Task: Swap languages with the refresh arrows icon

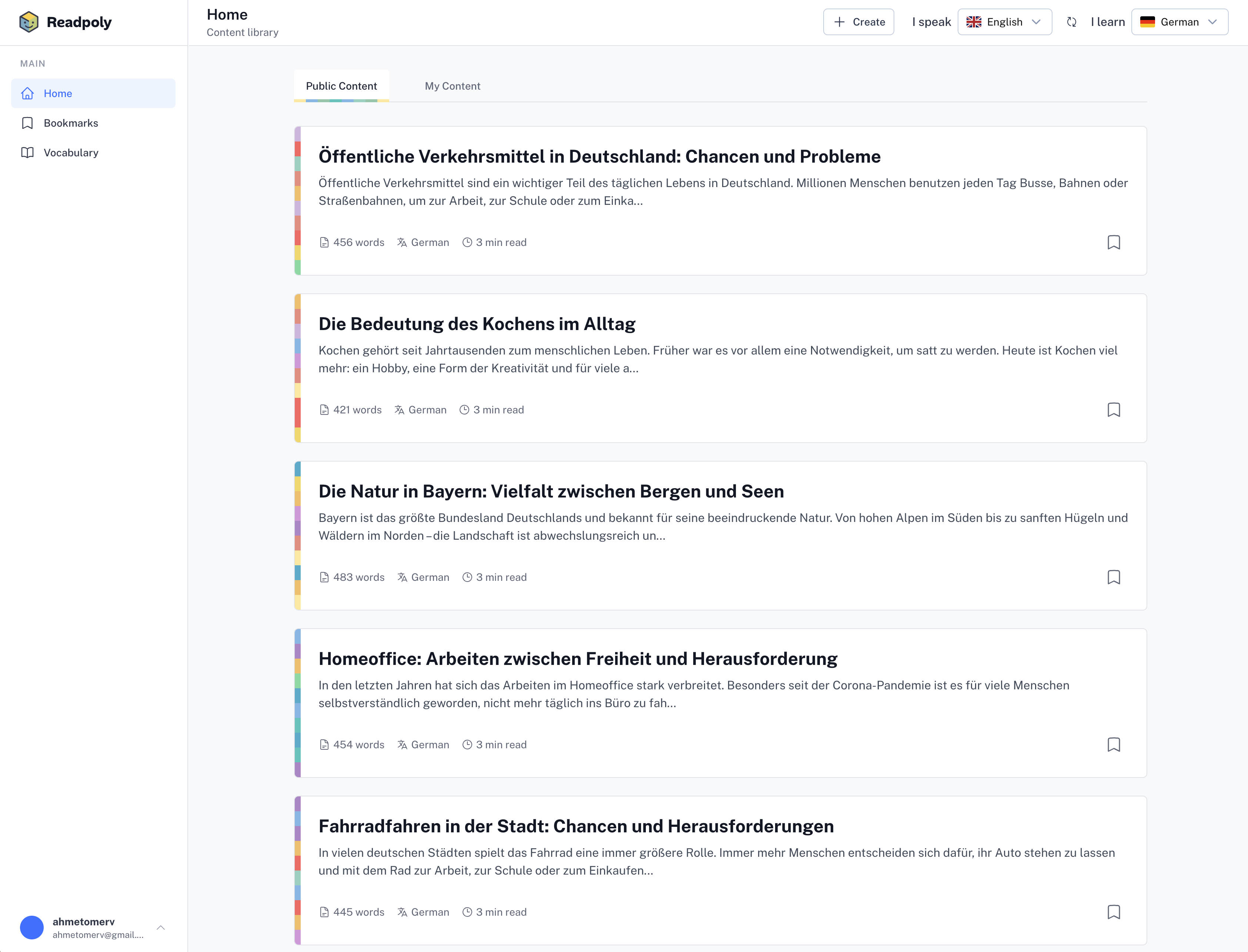Action: (x=1071, y=22)
